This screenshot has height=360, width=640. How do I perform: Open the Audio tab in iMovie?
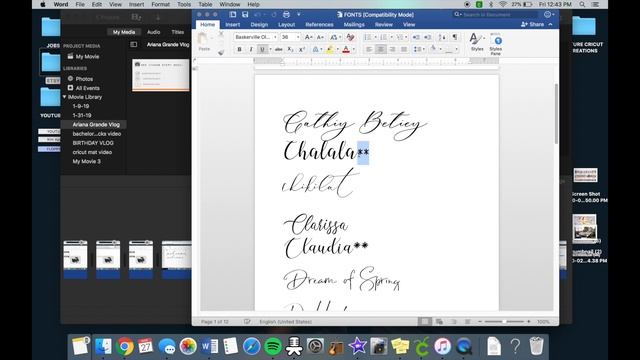[153, 32]
